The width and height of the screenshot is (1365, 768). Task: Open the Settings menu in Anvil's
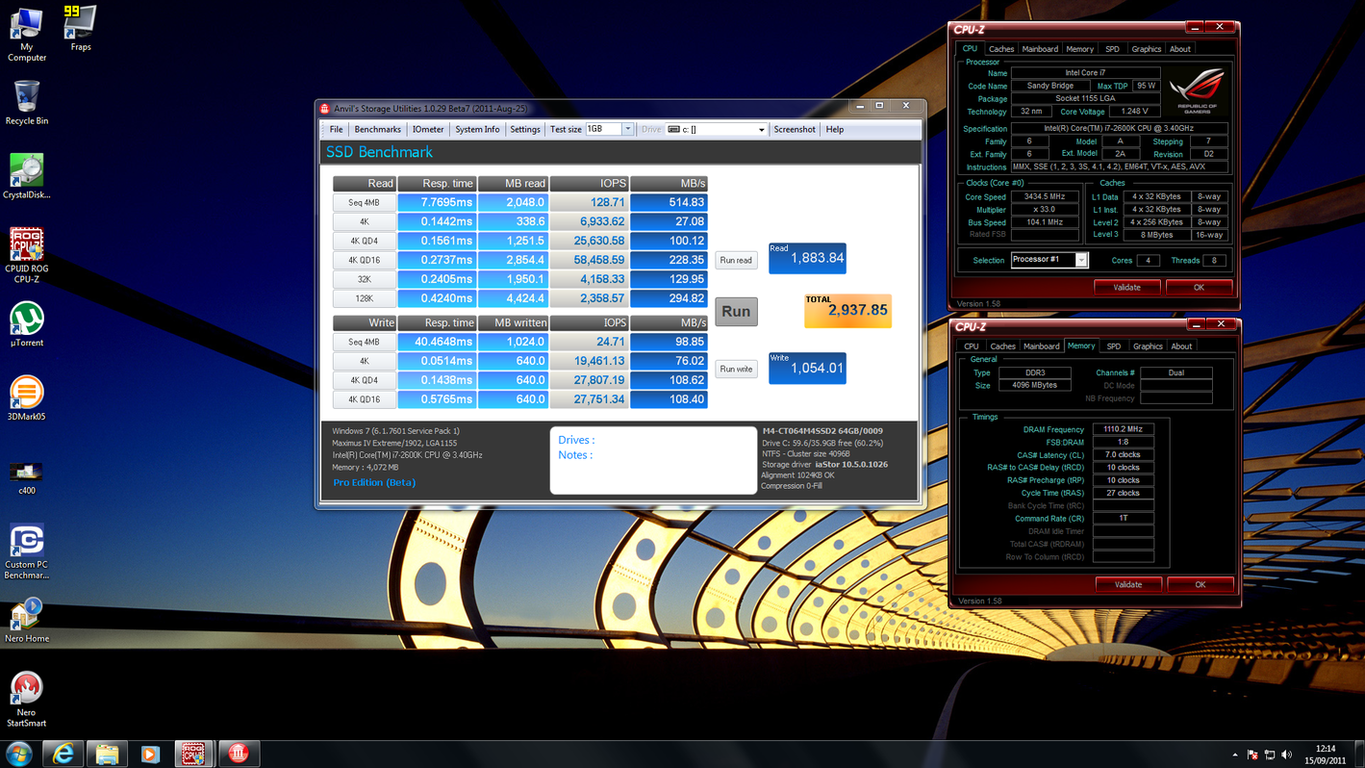525,129
